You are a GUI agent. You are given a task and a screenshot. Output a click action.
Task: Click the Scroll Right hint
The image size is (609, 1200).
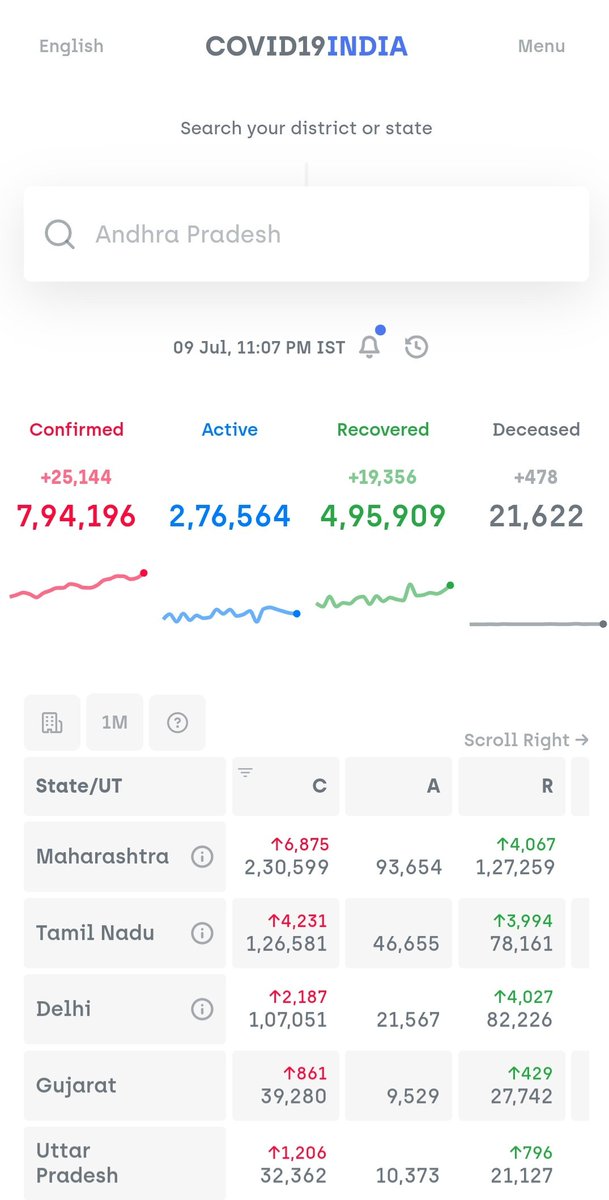[x=526, y=740]
